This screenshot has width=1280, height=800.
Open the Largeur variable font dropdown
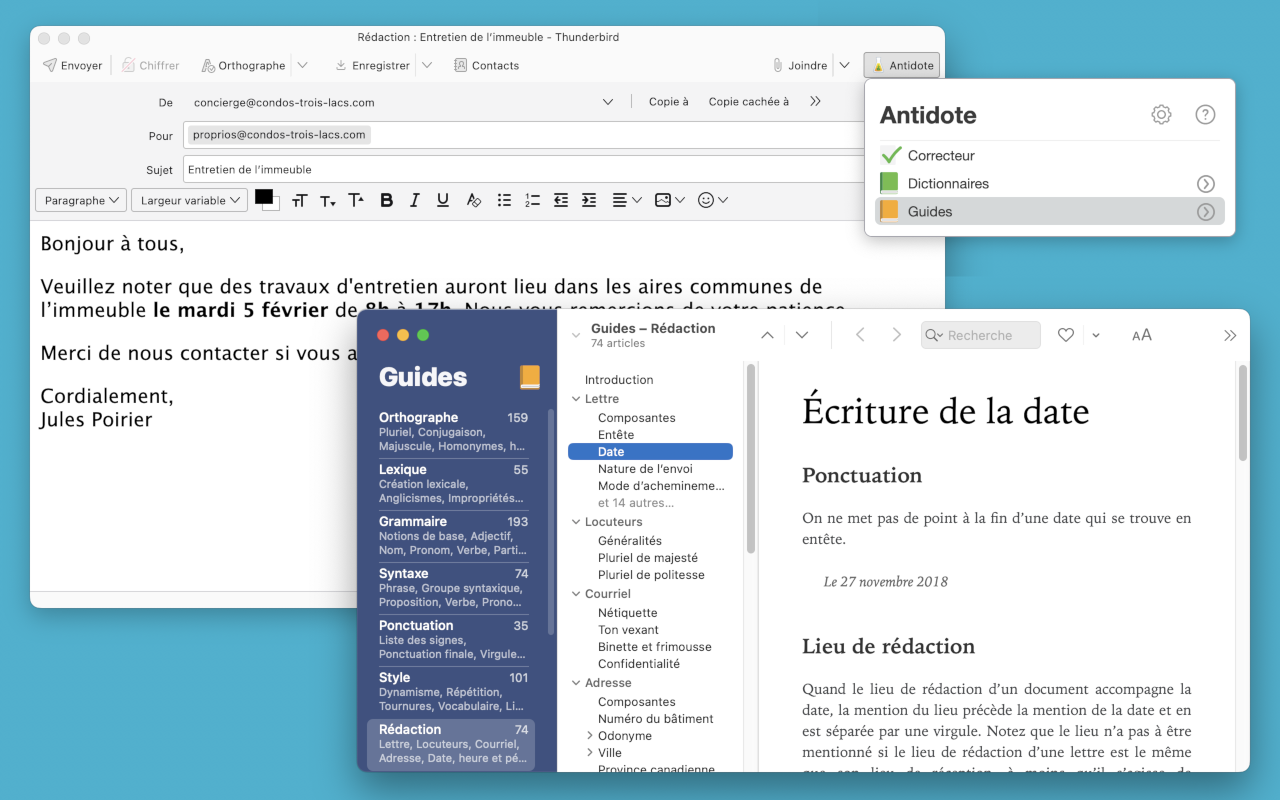tap(189, 200)
